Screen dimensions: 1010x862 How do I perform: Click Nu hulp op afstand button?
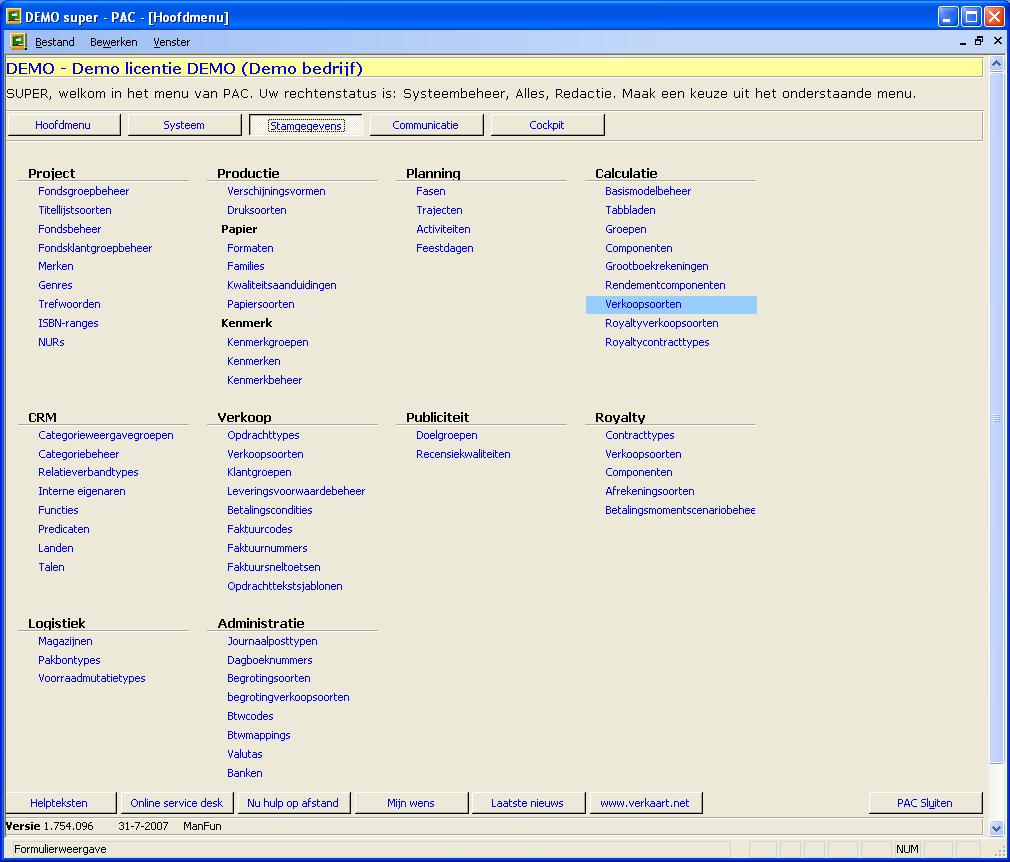point(293,803)
